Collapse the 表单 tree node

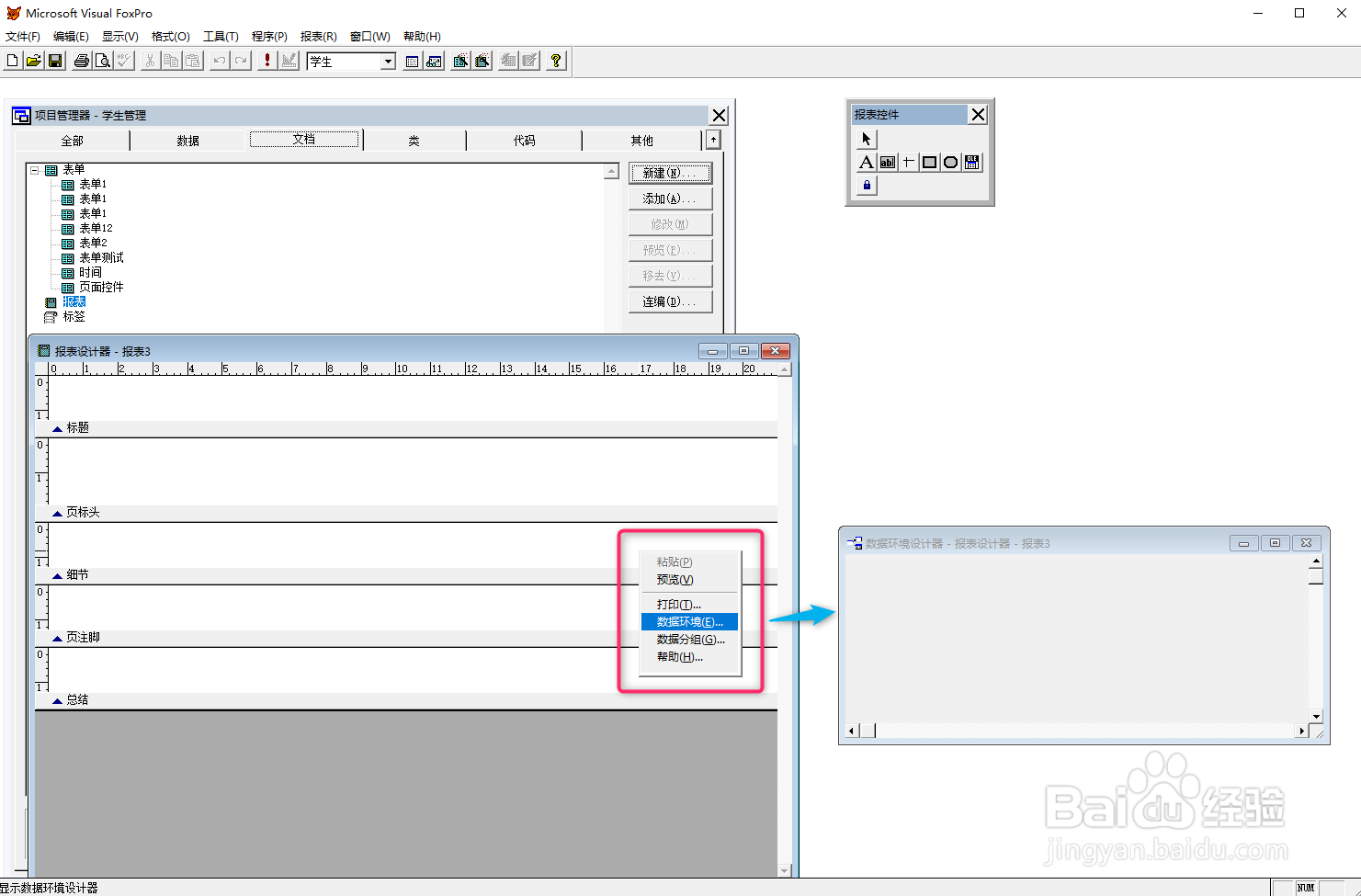pyautogui.click(x=35, y=170)
